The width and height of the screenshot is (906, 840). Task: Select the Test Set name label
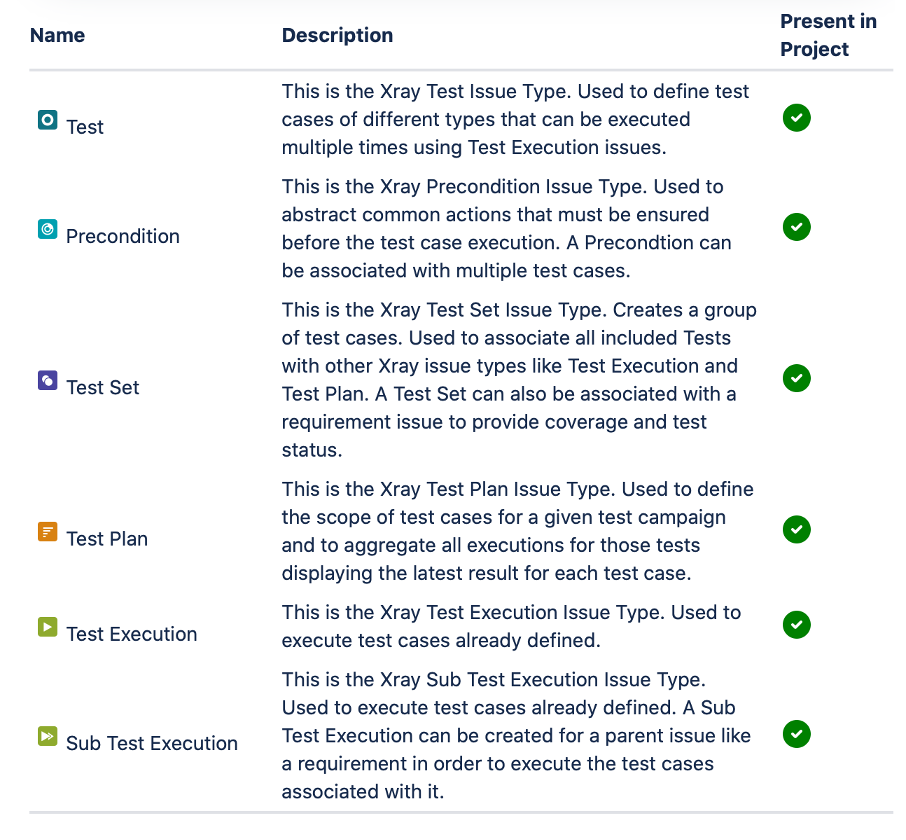(x=103, y=387)
